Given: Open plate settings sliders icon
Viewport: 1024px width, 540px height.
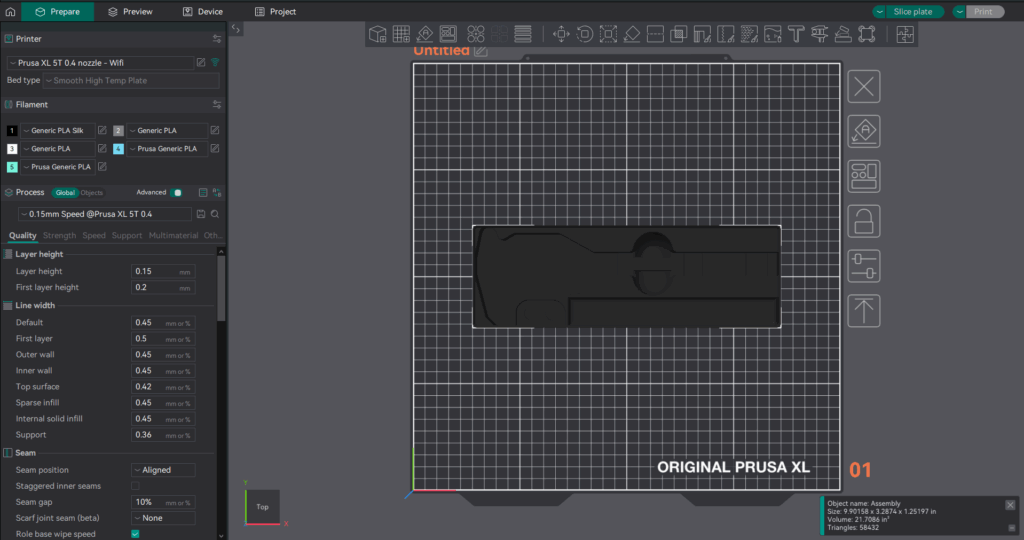Looking at the screenshot, I should click(864, 266).
